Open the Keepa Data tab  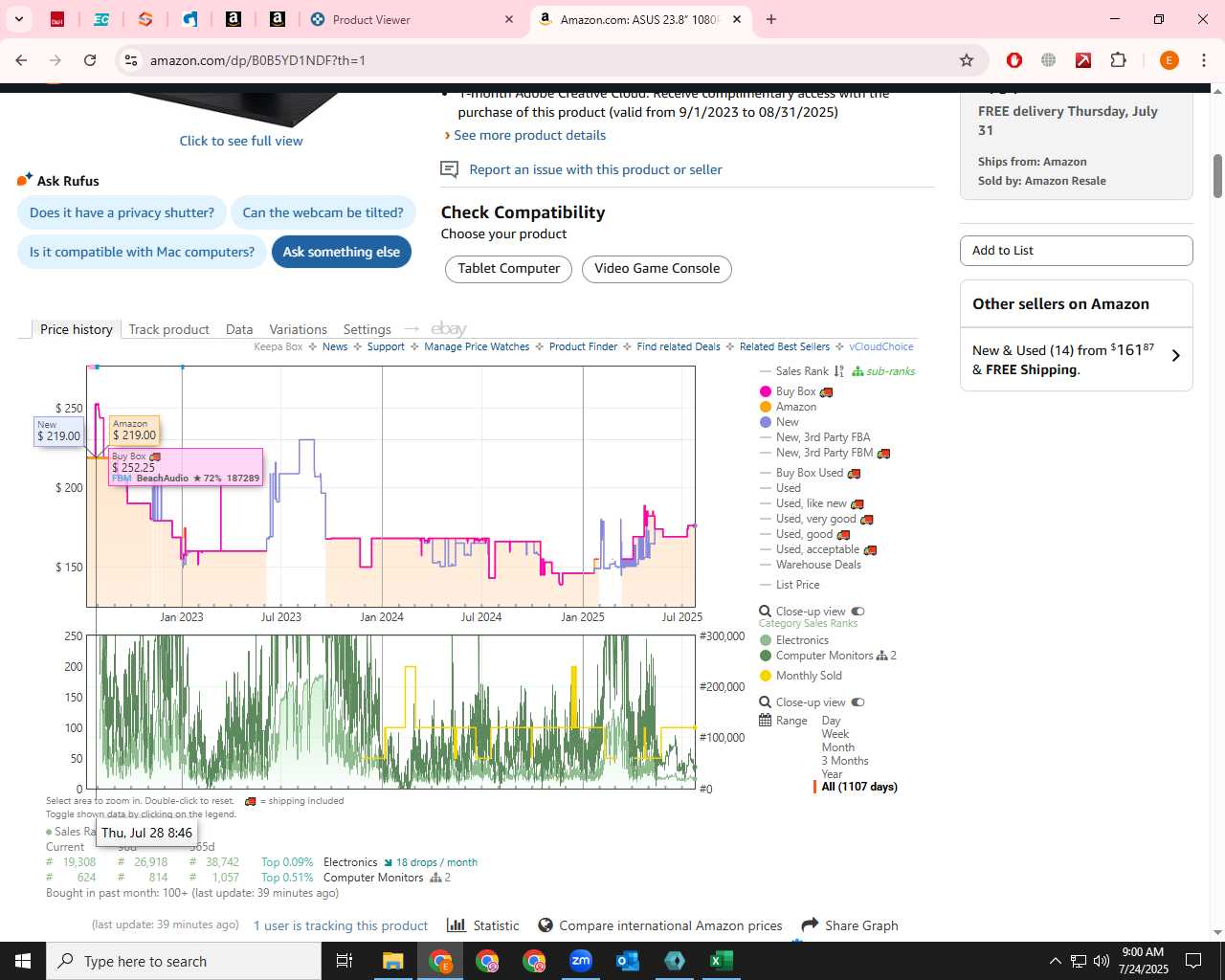(x=239, y=329)
